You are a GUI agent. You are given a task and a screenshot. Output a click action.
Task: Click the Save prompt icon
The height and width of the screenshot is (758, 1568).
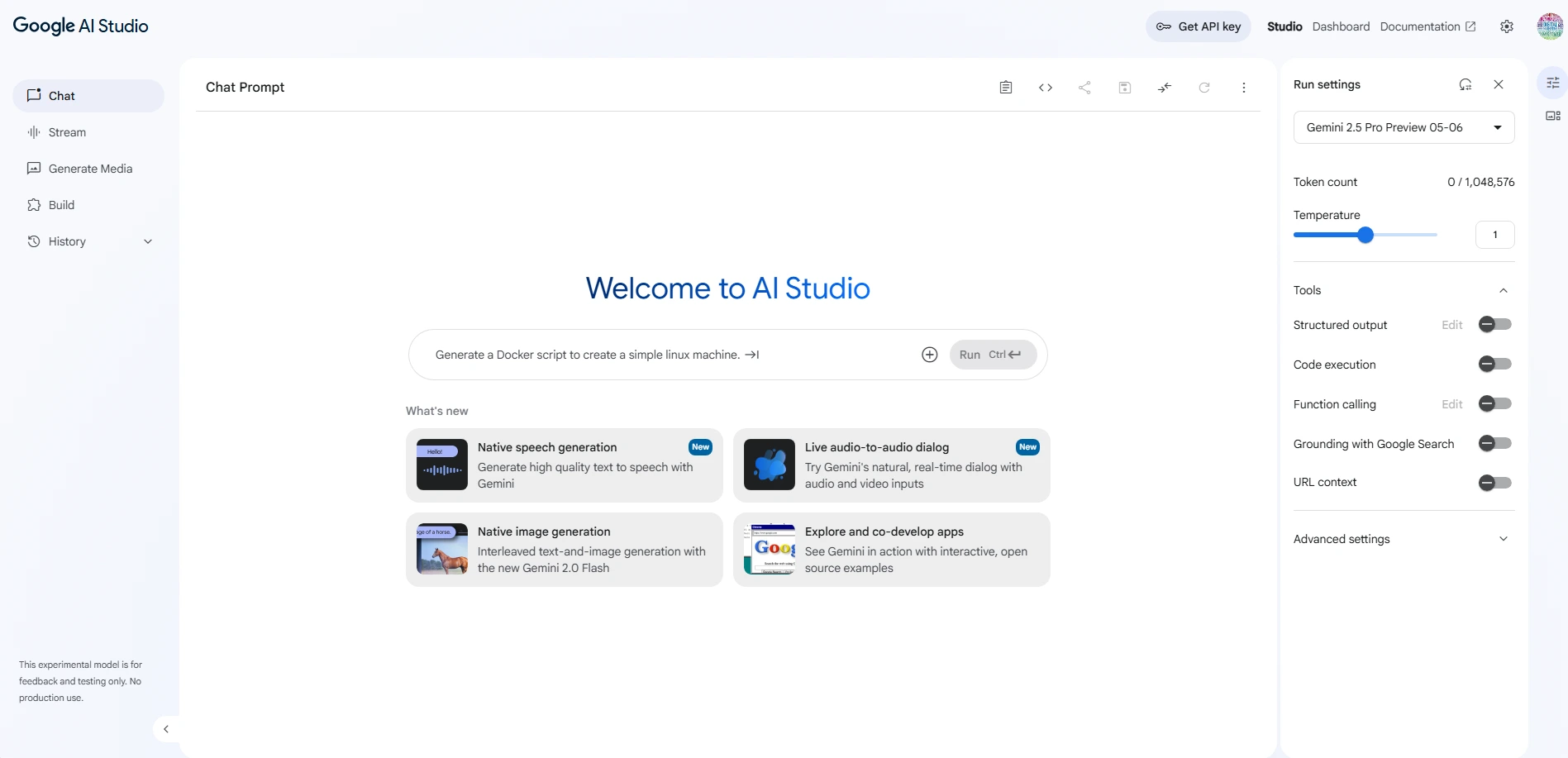click(1125, 88)
